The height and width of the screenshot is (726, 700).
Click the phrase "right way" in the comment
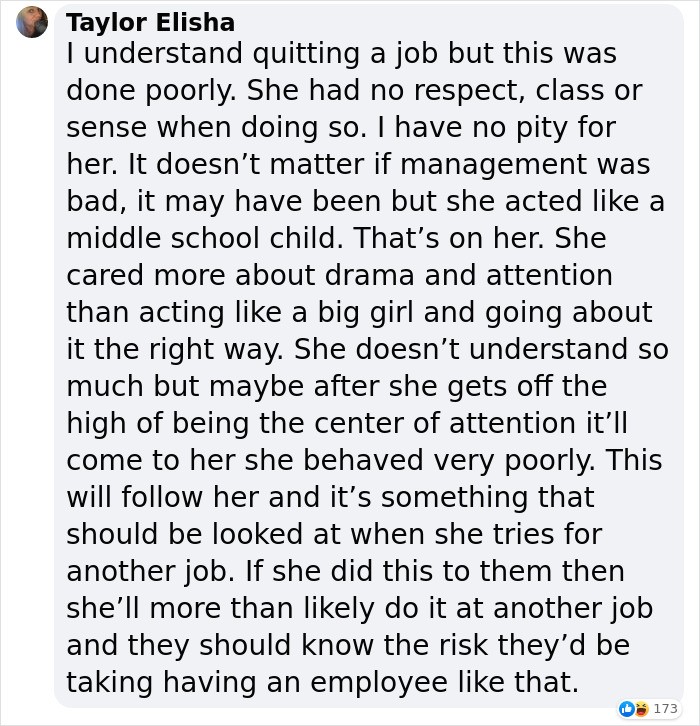[x=216, y=350]
